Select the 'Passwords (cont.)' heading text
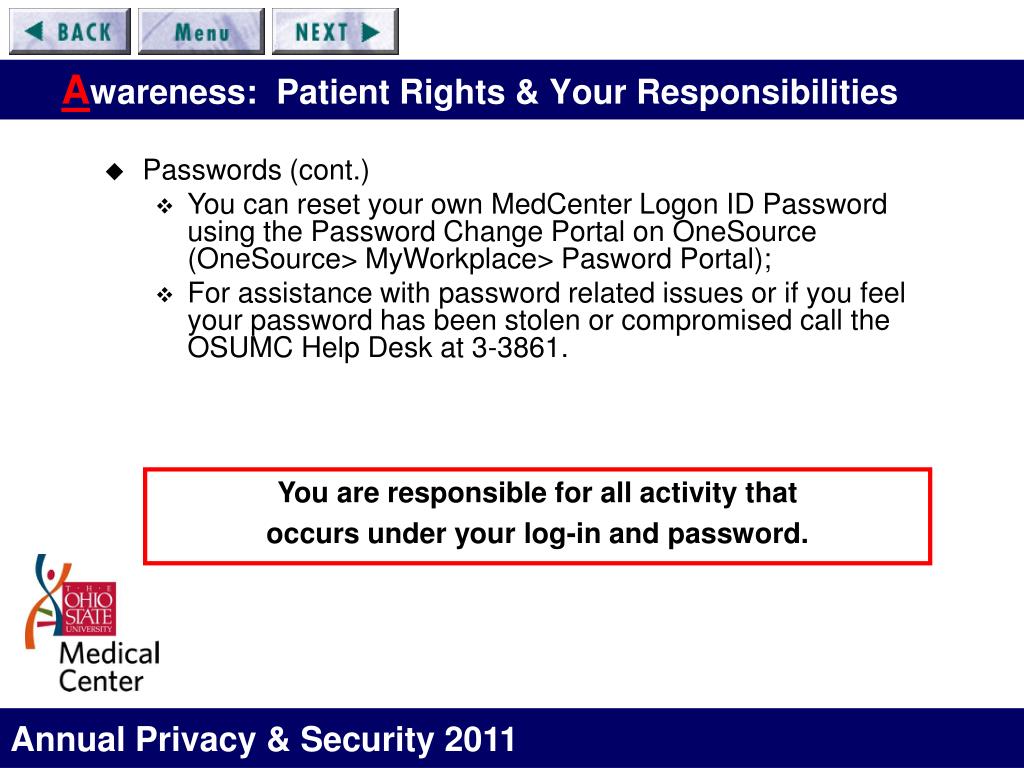 tap(256, 170)
